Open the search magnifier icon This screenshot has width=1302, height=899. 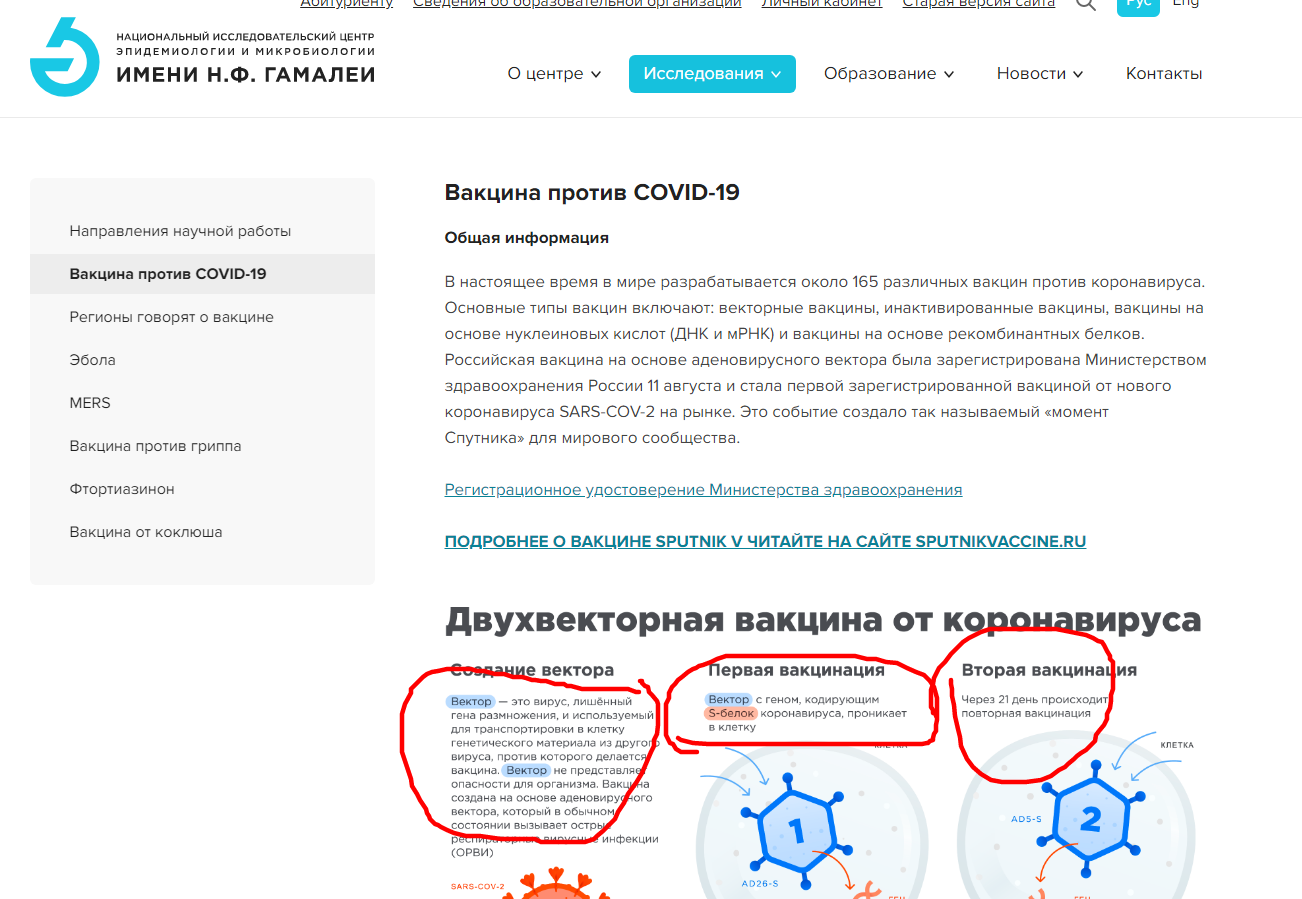1086,5
